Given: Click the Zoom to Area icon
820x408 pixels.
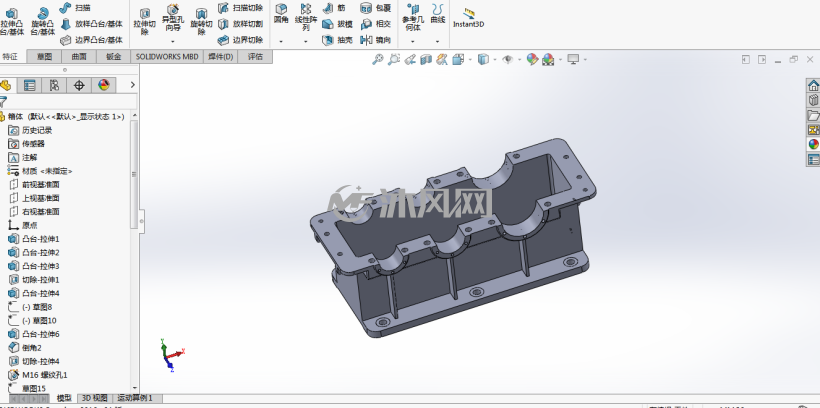Looking at the screenshot, I should pos(394,60).
